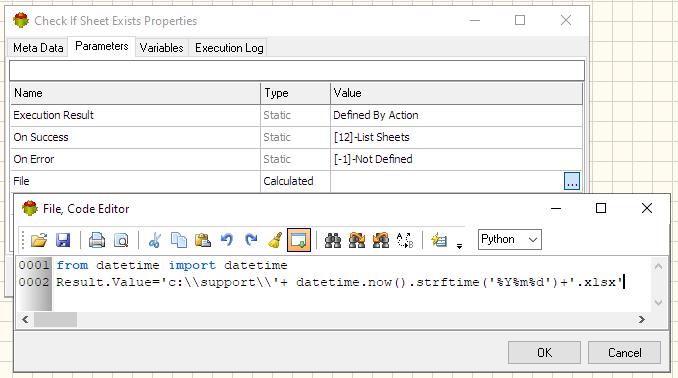
Task: Save code with the floppy disk icon
Action: pos(63,240)
